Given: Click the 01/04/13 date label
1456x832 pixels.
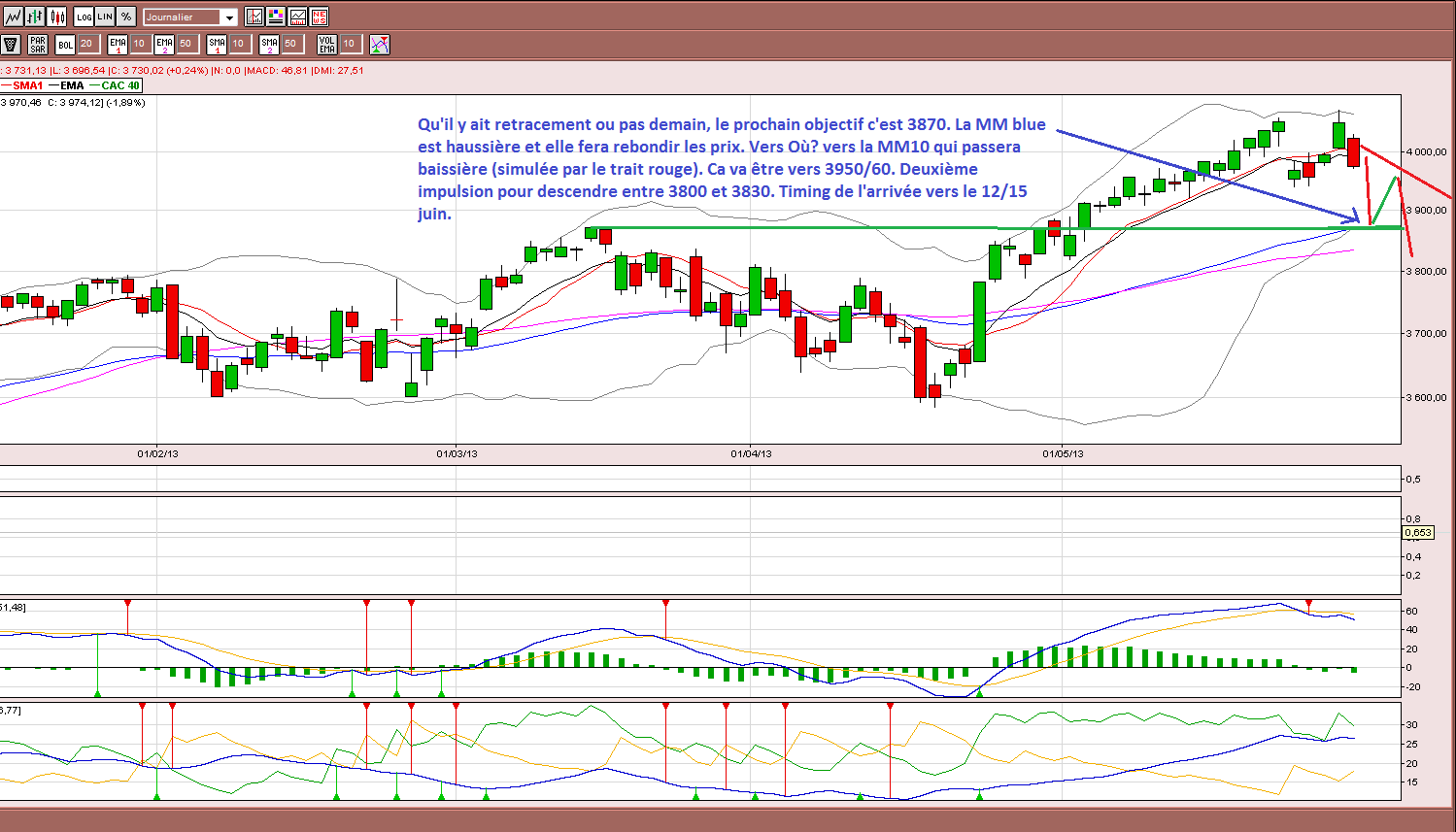Looking at the screenshot, I should click(751, 453).
